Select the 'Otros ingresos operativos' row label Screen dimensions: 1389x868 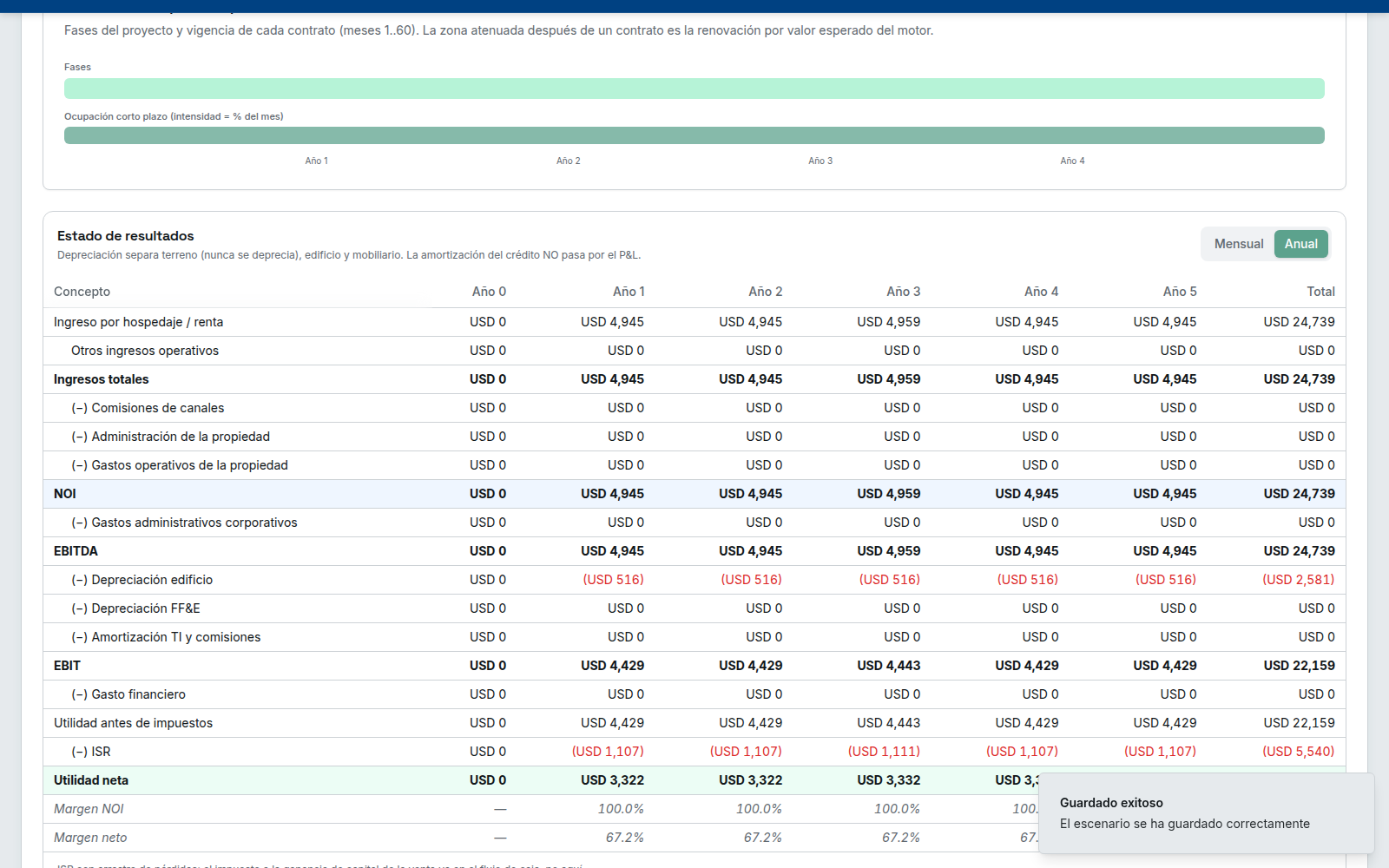click(145, 351)
